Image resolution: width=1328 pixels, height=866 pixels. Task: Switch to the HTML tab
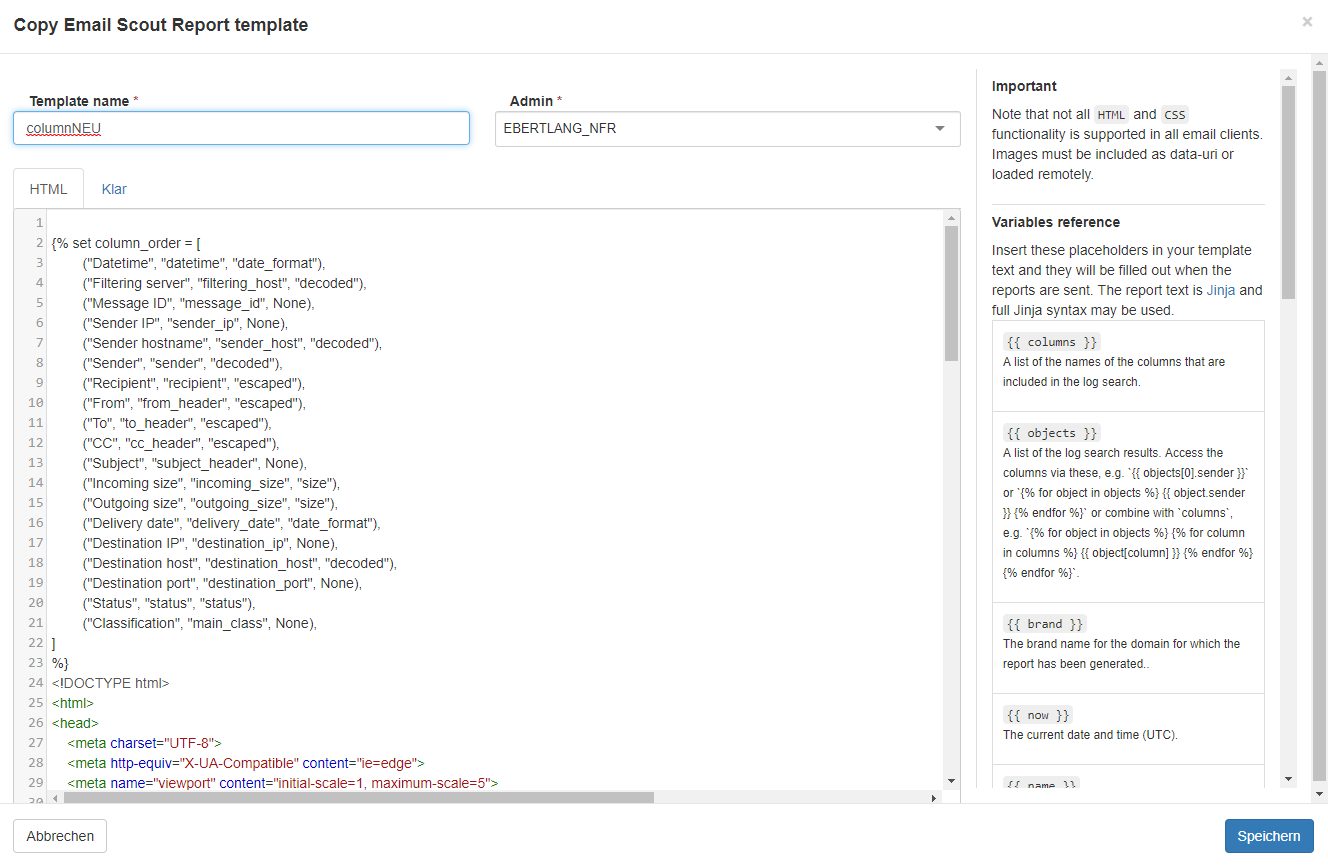(x=48, y=189)
